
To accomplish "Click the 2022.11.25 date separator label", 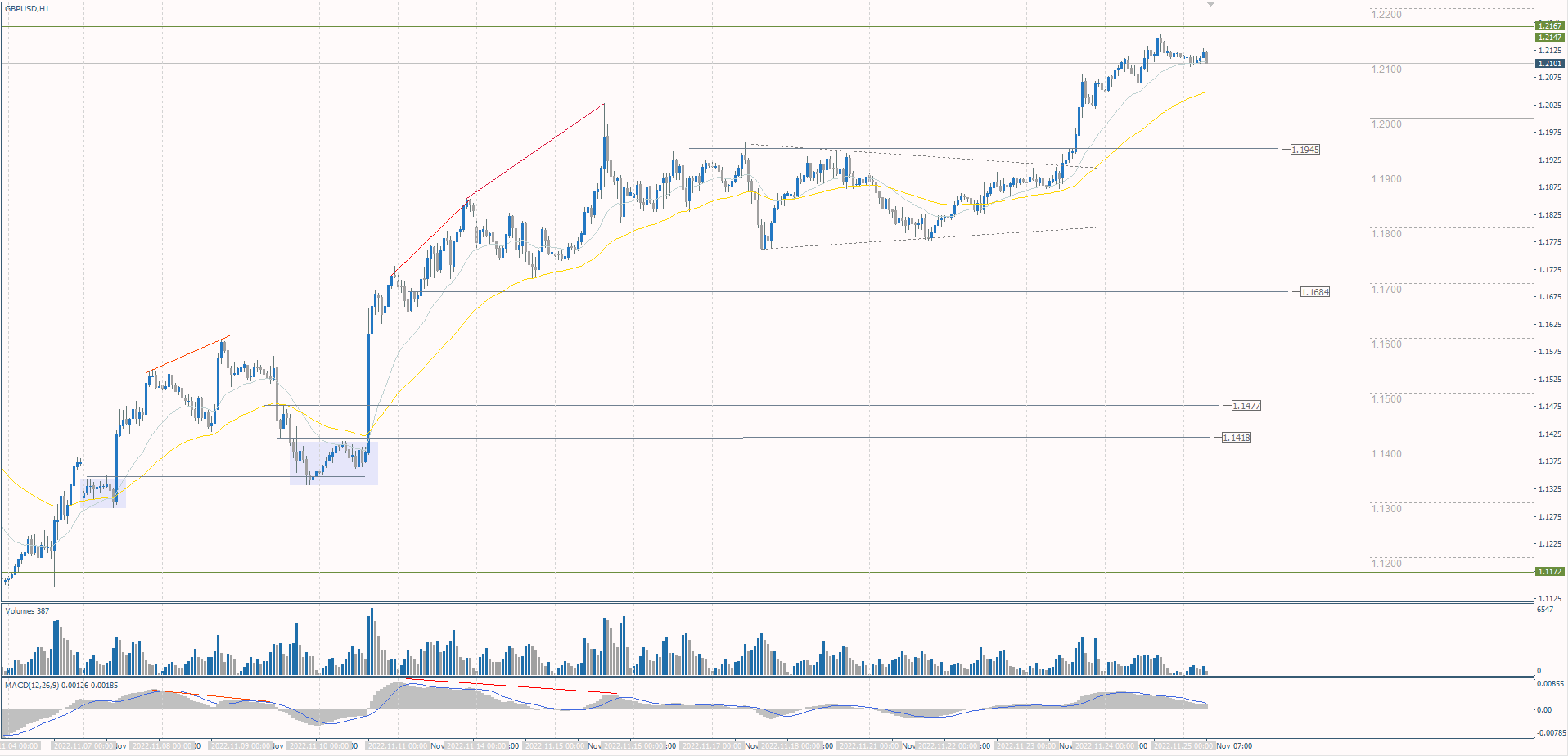I will point(1183,746).
